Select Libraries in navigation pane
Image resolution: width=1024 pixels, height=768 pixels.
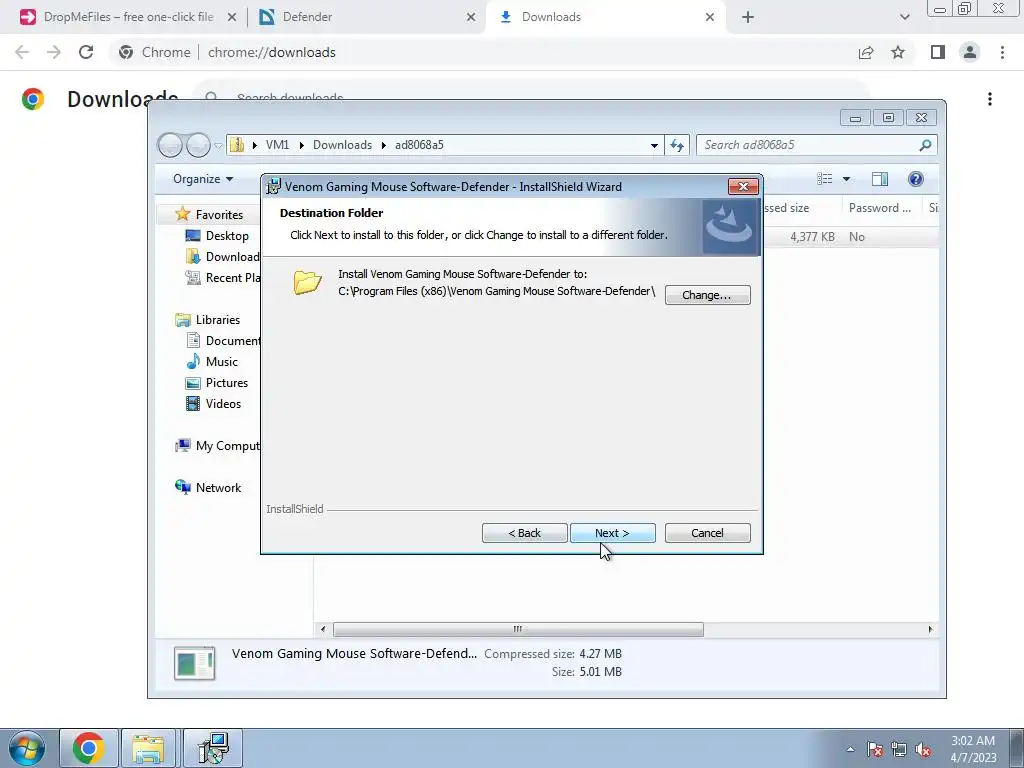(x=217, y=320)
